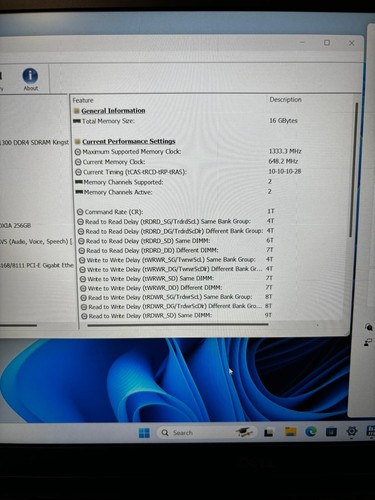Select the 1T command rate value
This screenshot has height=500, width=375.
[271, 211]
